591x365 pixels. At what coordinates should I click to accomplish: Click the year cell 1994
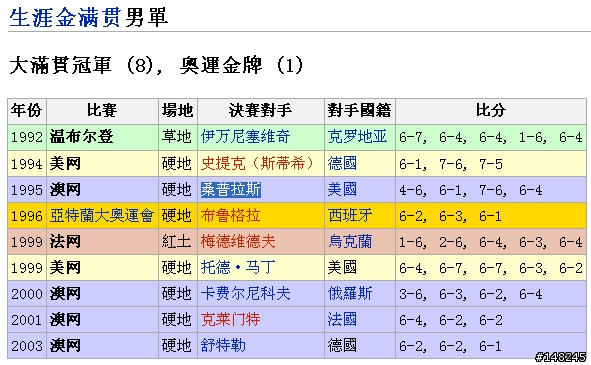26,164
